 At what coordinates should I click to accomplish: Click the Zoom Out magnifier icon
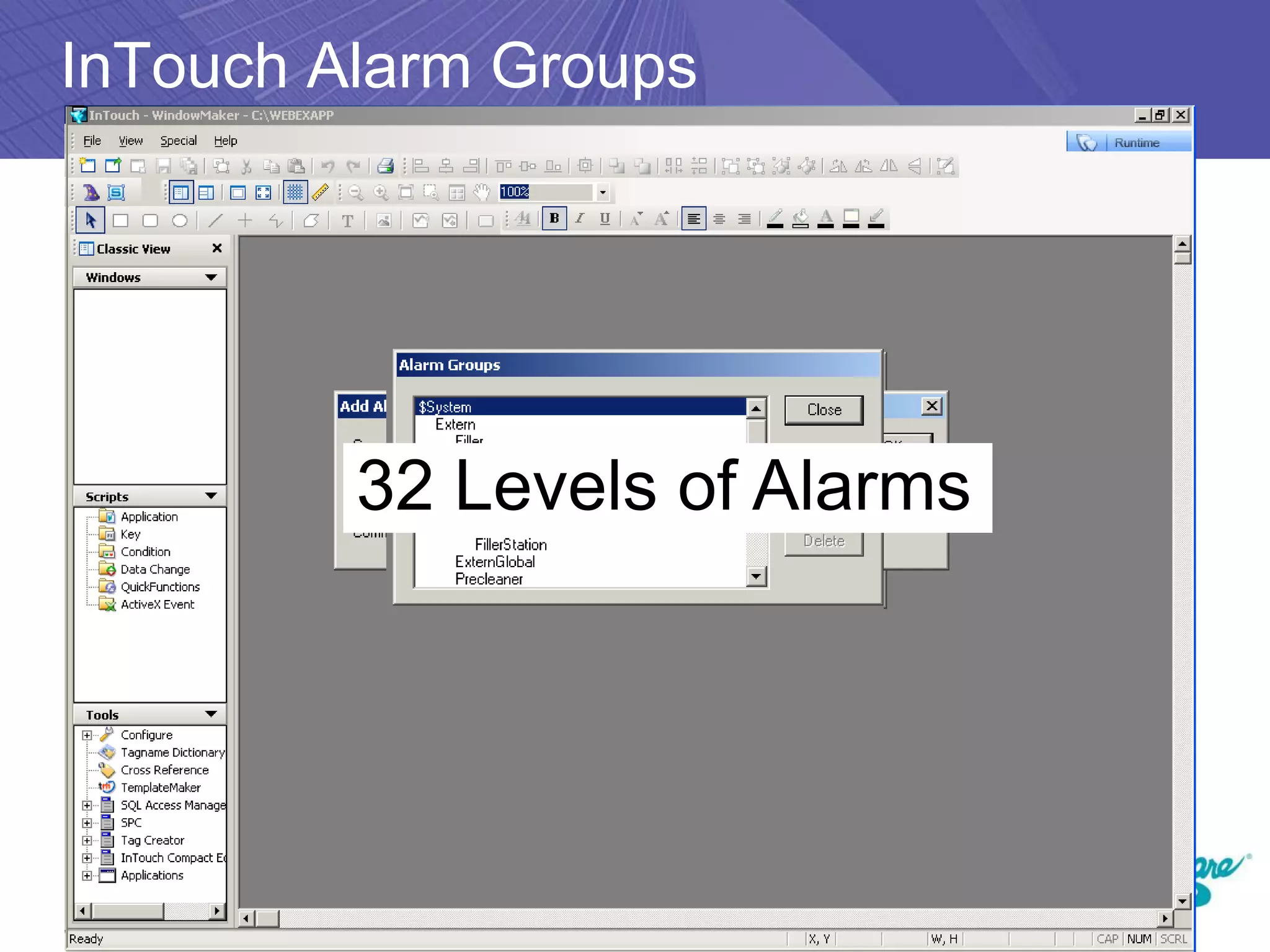355,193
